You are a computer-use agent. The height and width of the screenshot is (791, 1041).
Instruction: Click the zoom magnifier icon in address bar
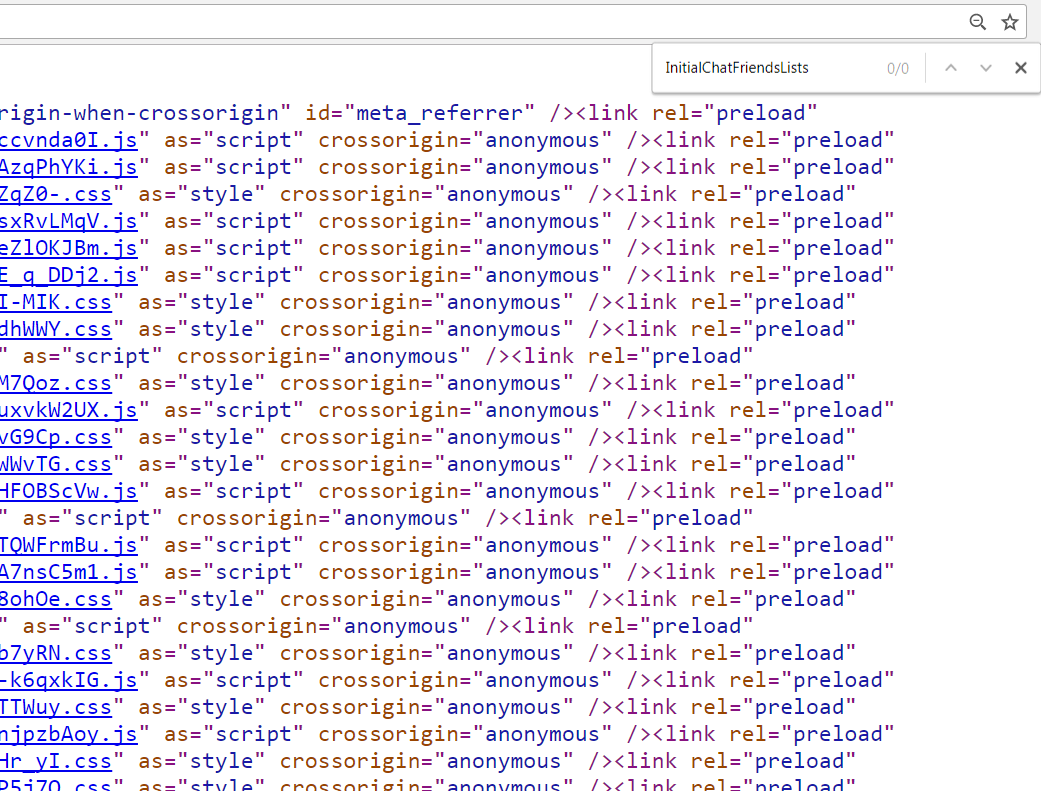(x=977, y=22)
